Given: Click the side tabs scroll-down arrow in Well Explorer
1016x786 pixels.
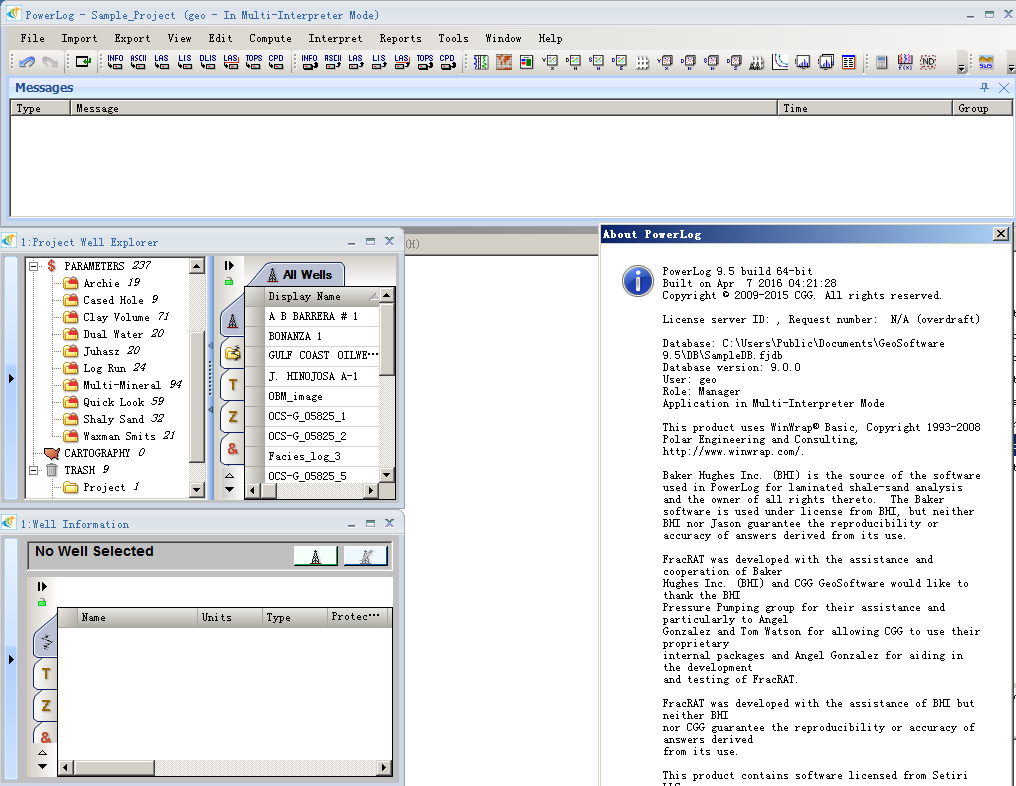Looking at the screenshot, I should click(229, 490).
